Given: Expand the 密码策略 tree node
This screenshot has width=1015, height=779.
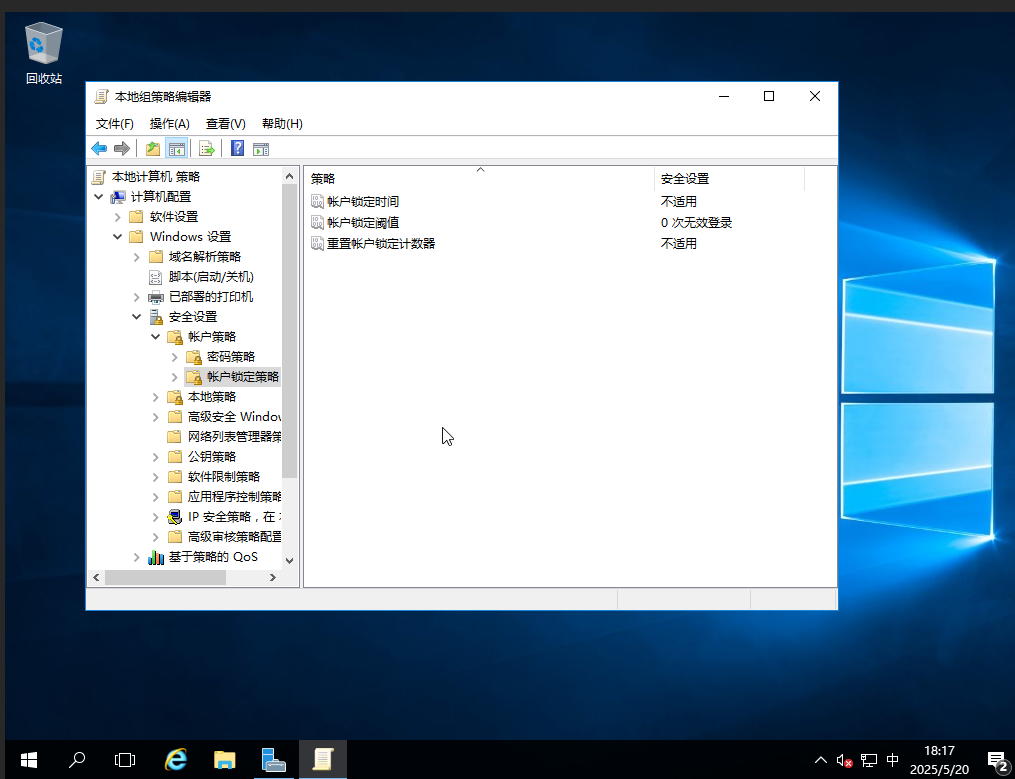Looking at the screenshot, I should point(175,357).
